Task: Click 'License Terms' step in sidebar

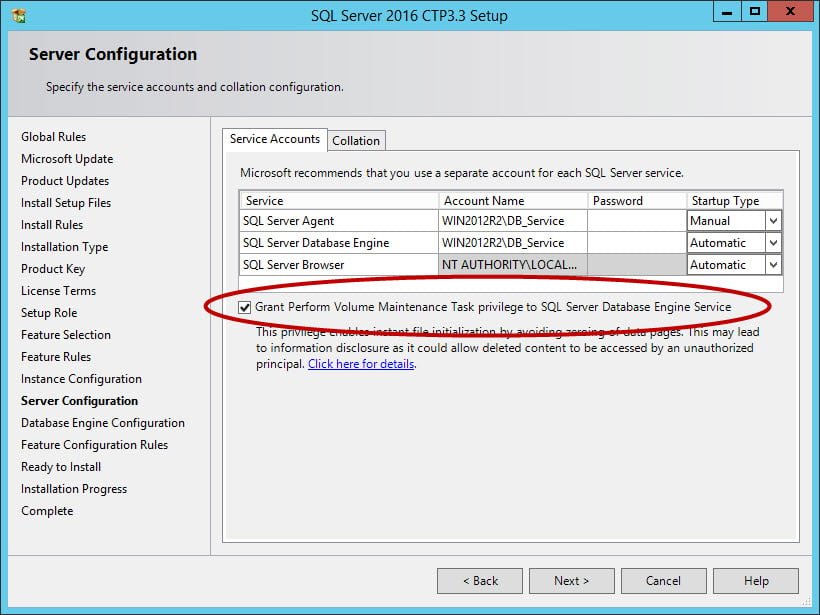Action: coord(59,291)
